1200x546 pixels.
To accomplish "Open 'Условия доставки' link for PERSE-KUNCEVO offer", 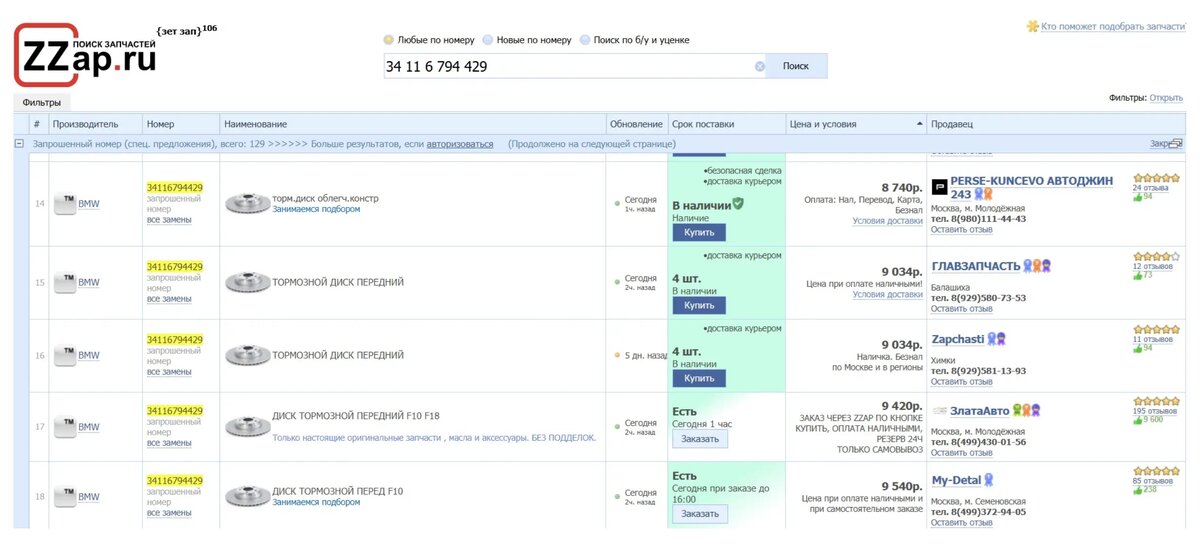I will 887,221.
